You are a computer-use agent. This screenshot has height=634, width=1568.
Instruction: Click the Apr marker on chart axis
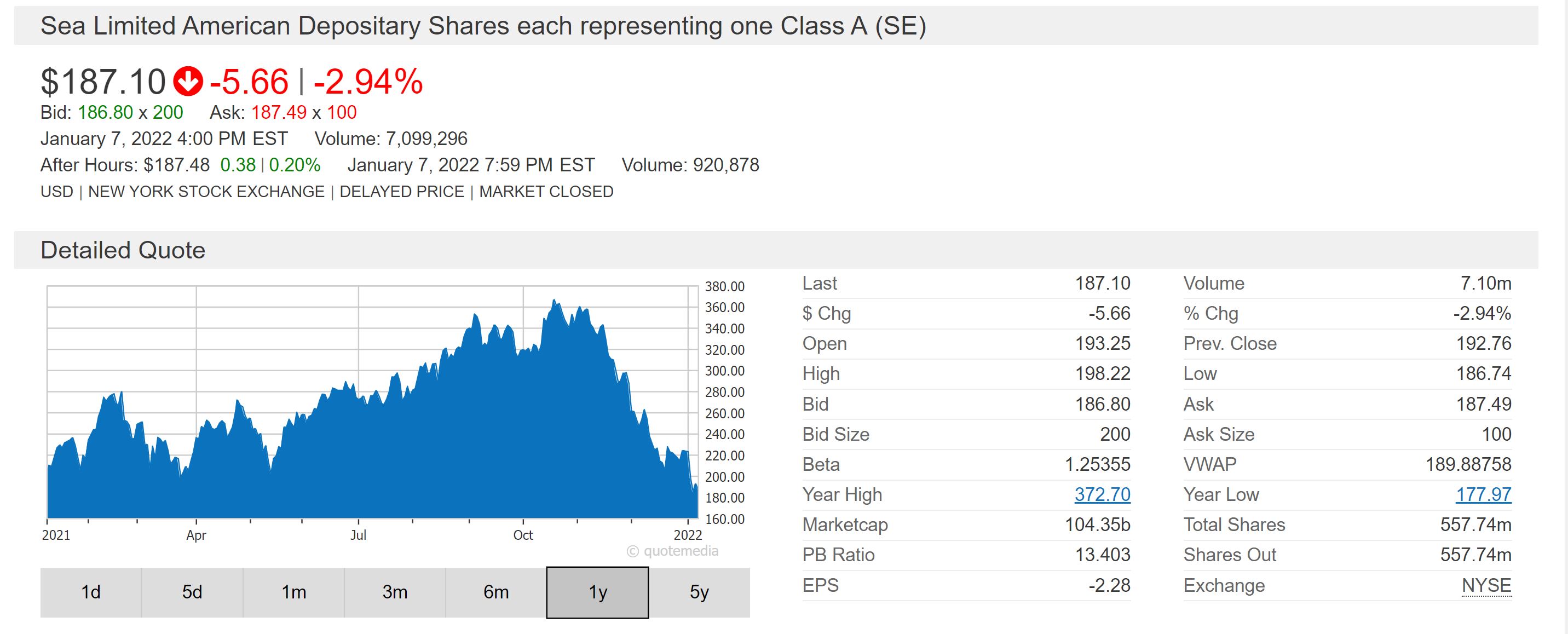point(196,535)
